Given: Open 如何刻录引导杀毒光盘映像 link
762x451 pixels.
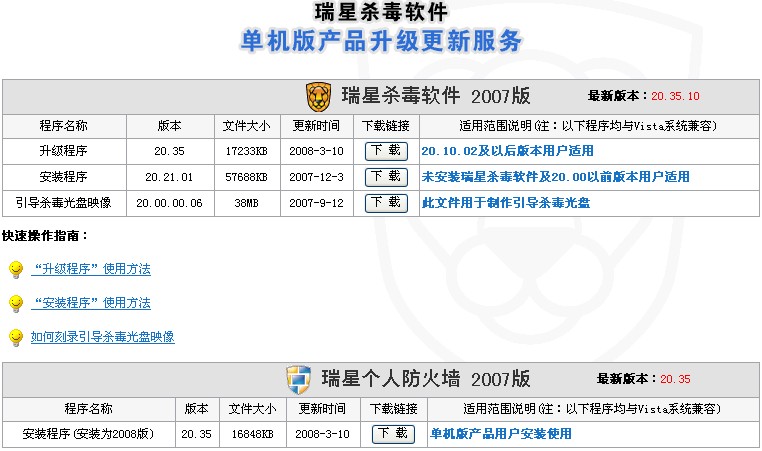Looking at the screenshot, I should click(103, 337).
